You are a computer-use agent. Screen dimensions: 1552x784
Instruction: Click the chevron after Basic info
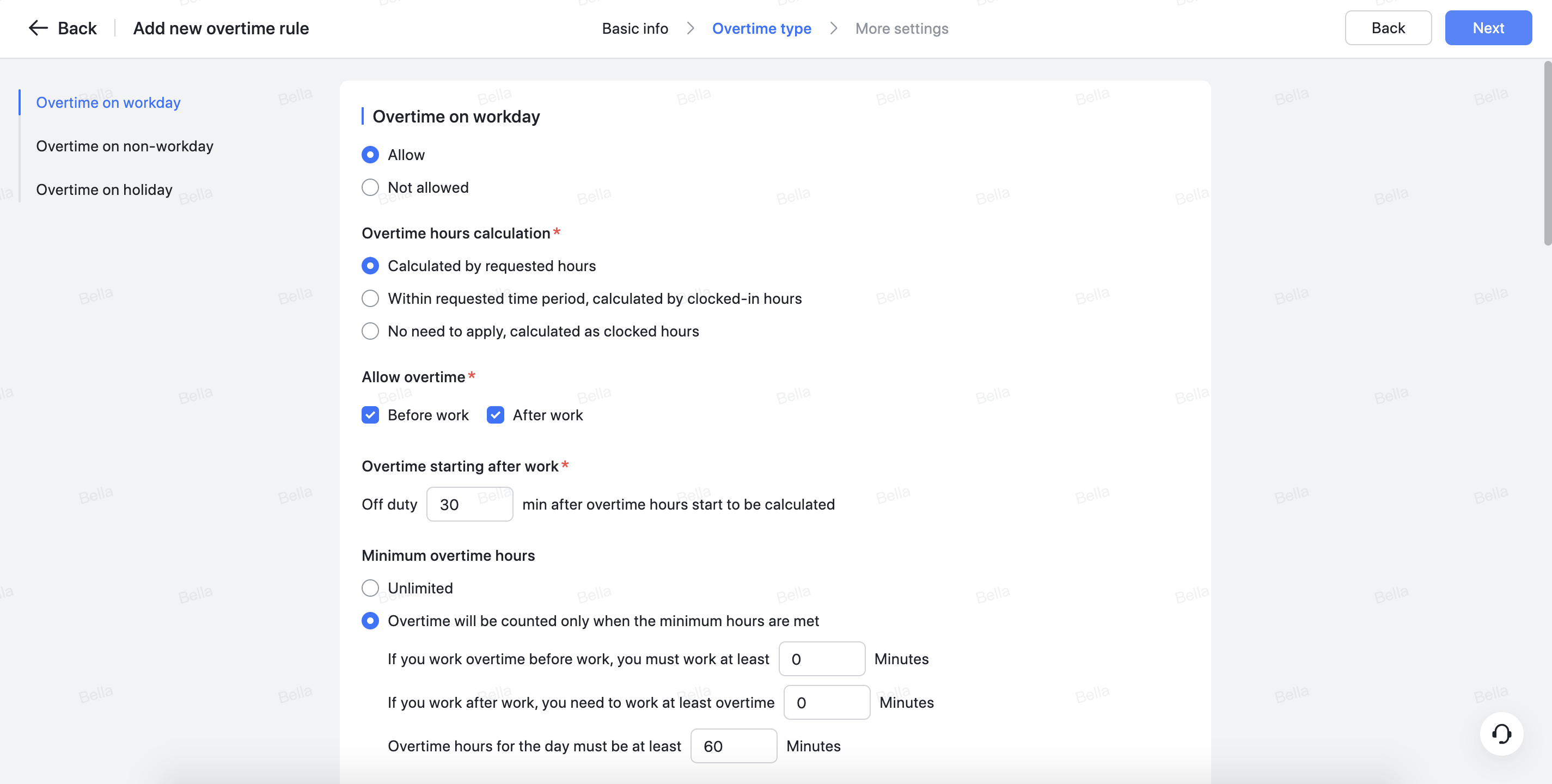[691, 28]
